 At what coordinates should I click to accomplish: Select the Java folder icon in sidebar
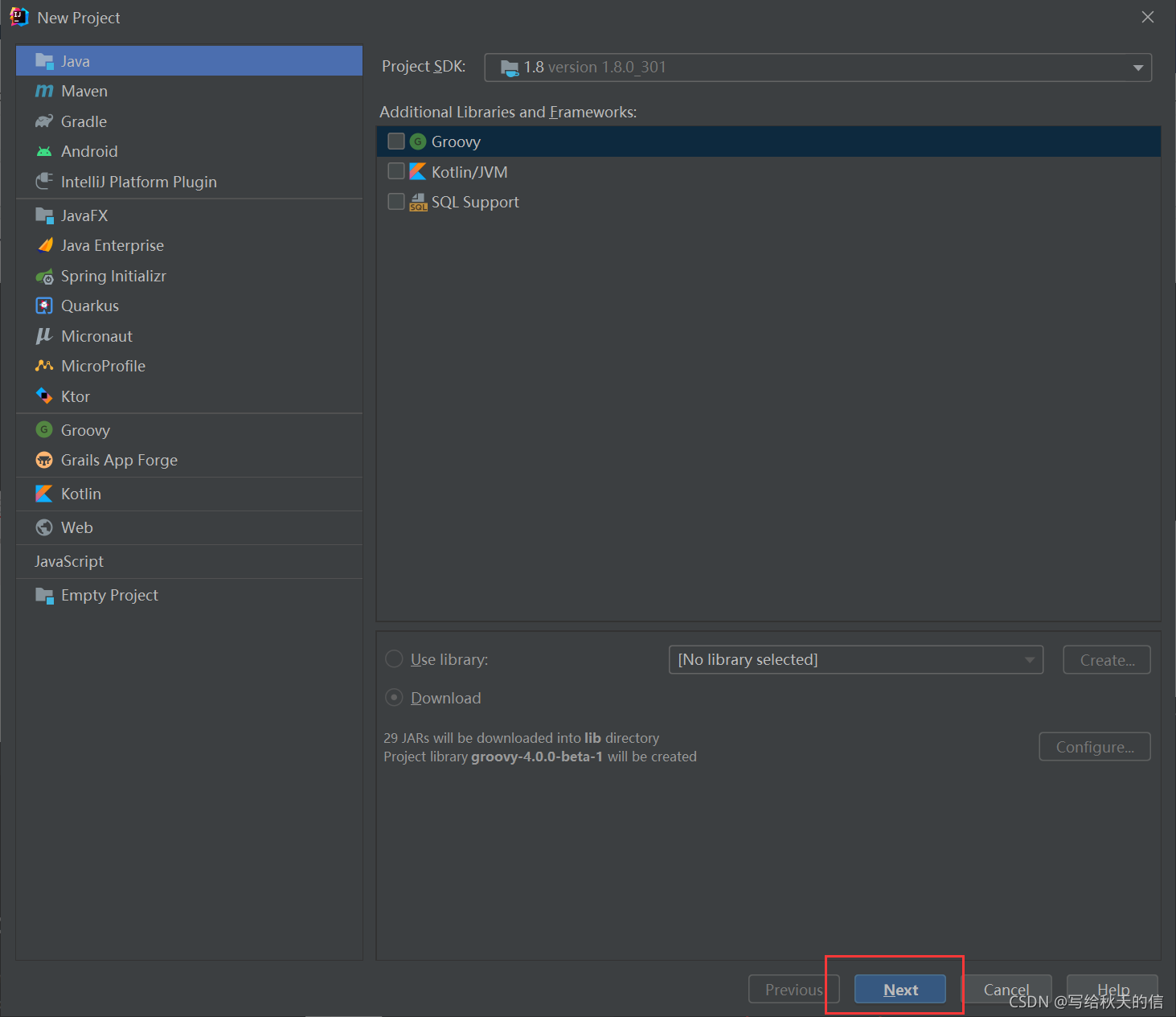[x=44, y=61]
